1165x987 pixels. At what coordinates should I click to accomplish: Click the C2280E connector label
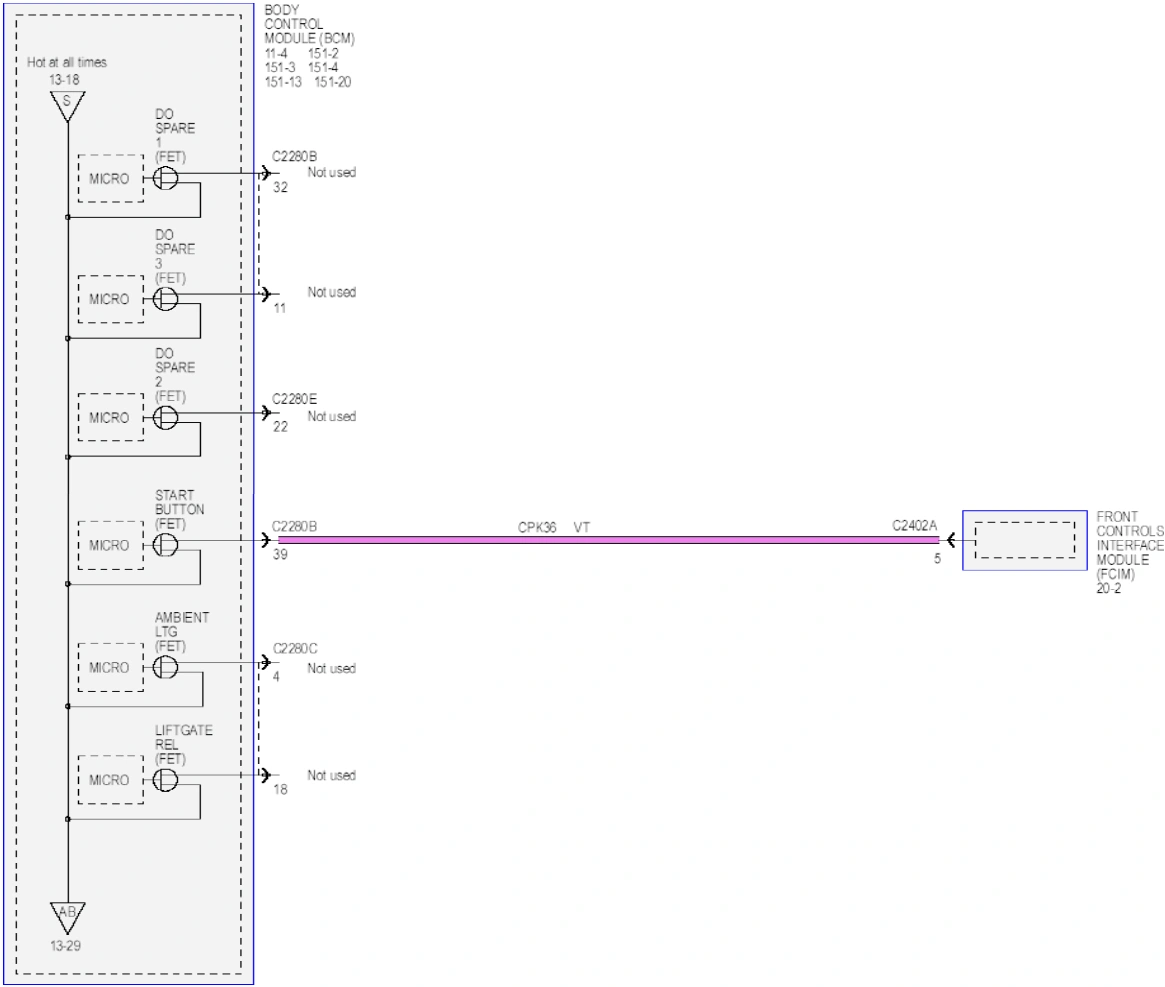pos(294,399)
